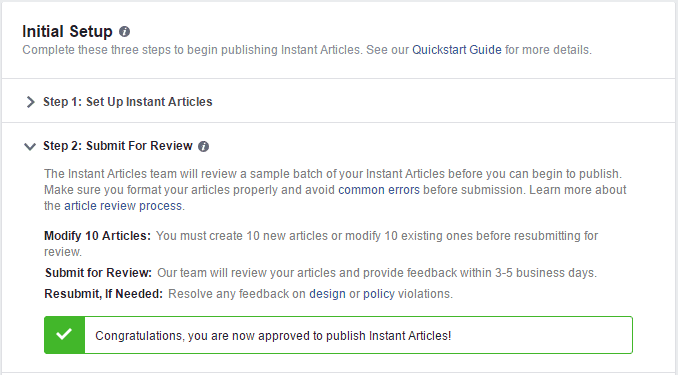This screenshot has height=375, width=678.
Task: Click the info icon next to Step 2
Action: tap(203, 146)
